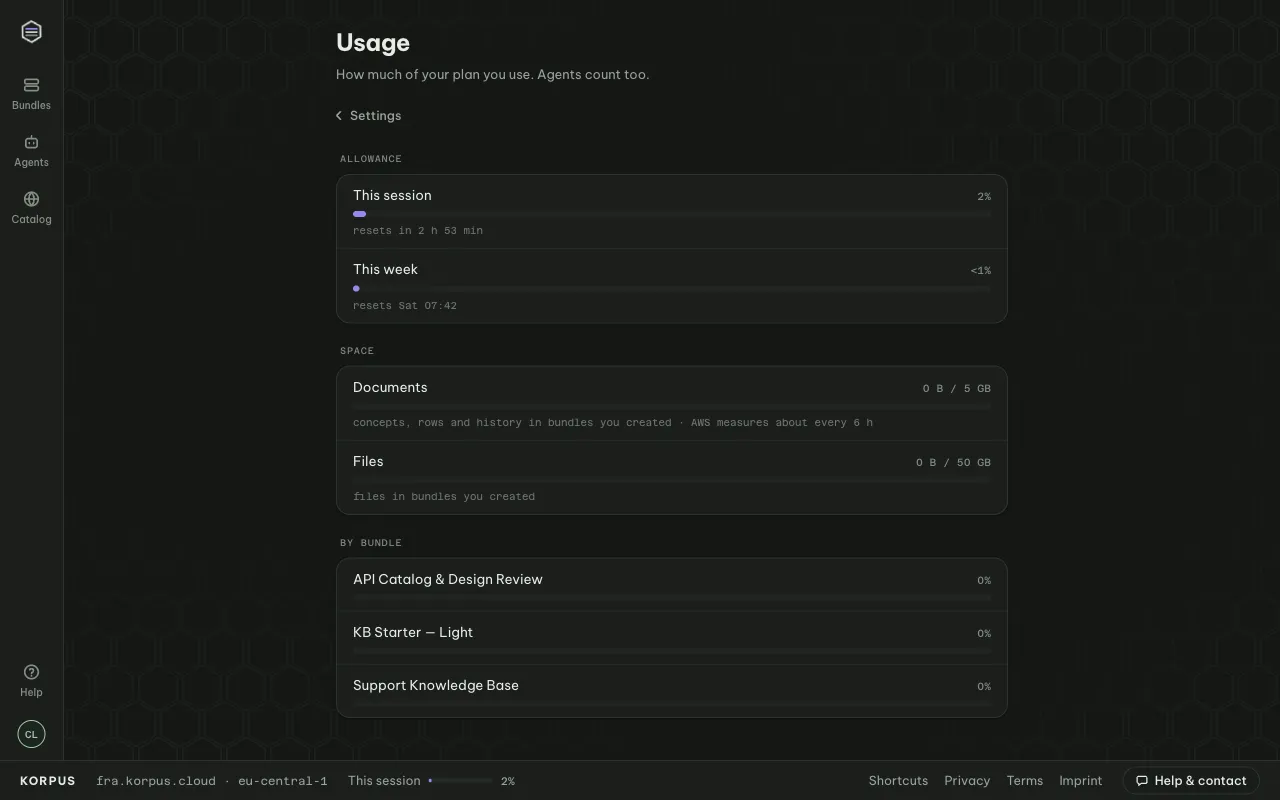Click the Files storage row title
The image size is (1280, 800).
pos(368,462)
